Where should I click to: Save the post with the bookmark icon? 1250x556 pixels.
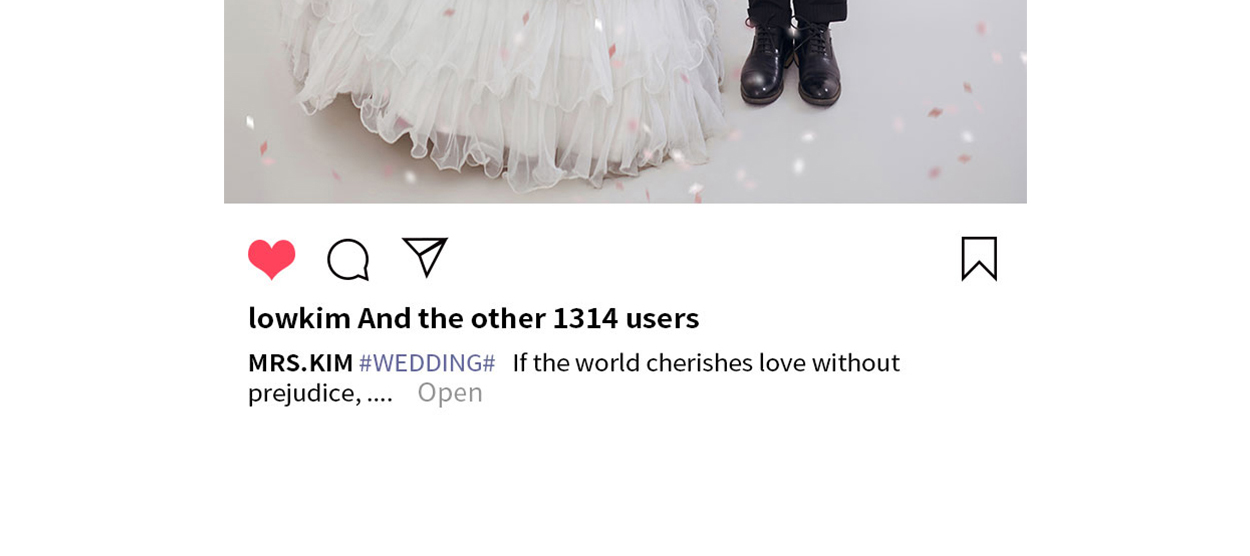pos(979,258)
